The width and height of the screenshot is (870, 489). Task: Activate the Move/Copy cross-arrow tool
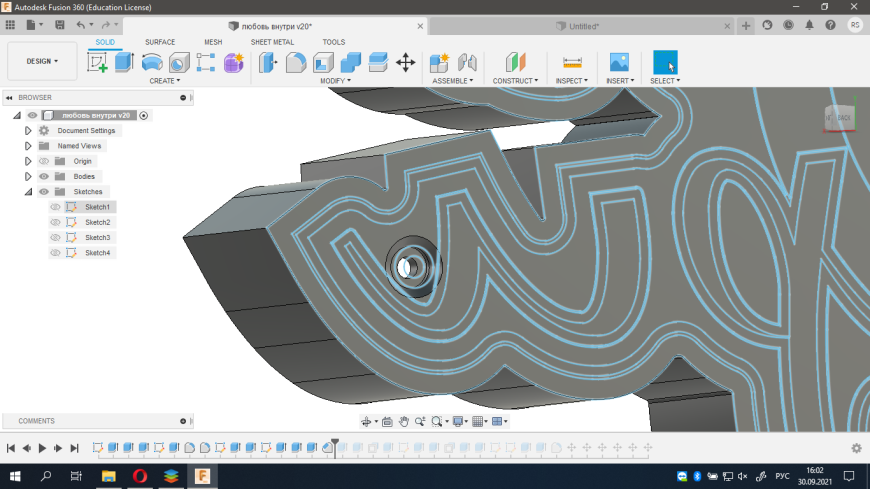coord(405,62)
